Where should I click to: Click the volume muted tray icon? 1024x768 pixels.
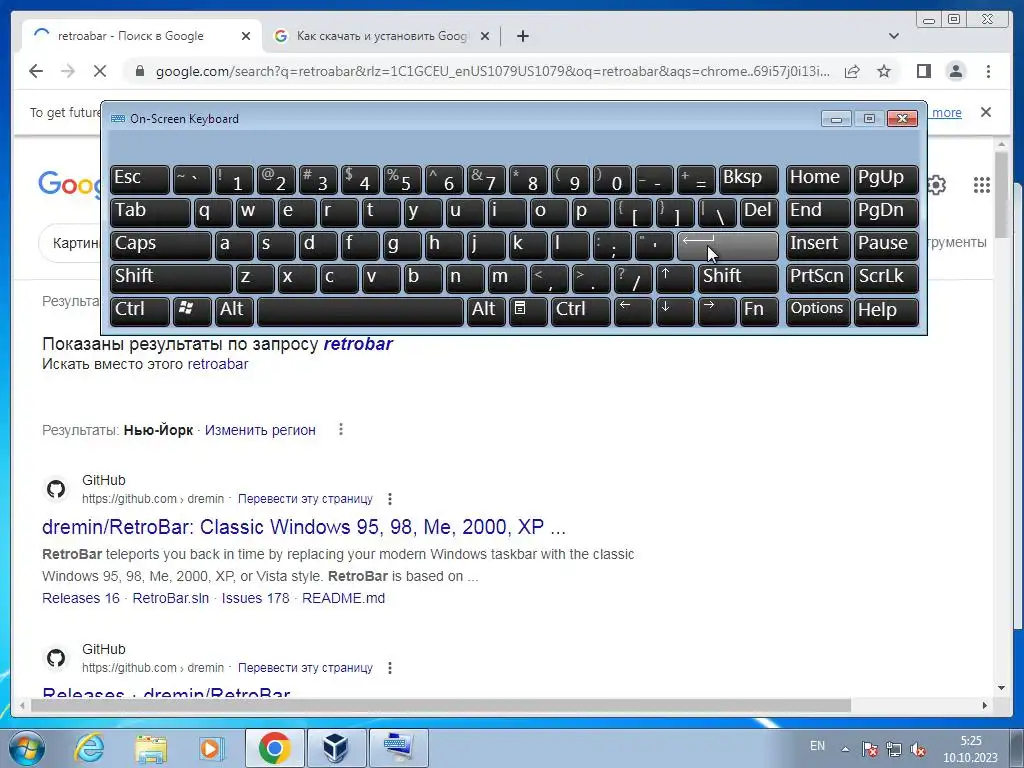pyautogui.click(x=918, y=748)
